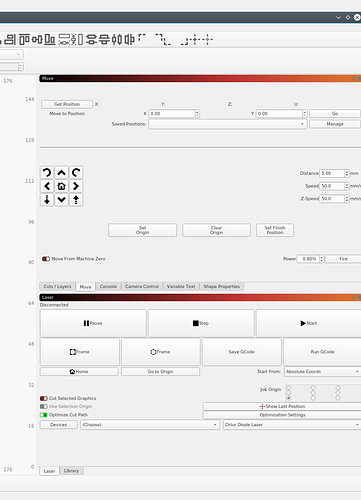Start the laser job
This screenshot has height=500, width=361.
(x=309, y=323)
